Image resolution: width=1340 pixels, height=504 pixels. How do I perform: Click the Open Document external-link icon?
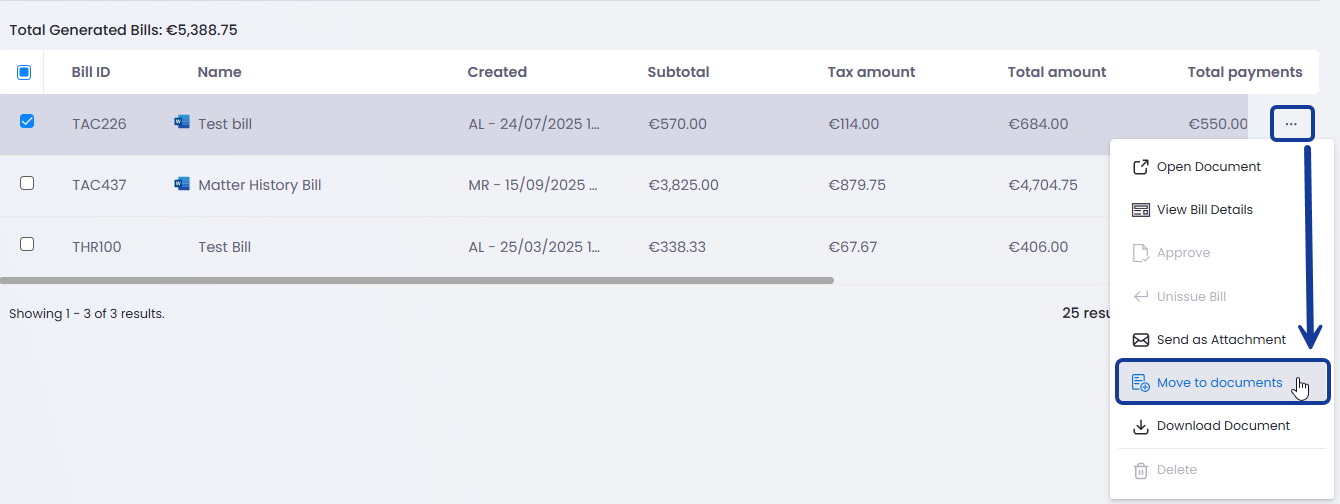click(x=1140, y=167)
